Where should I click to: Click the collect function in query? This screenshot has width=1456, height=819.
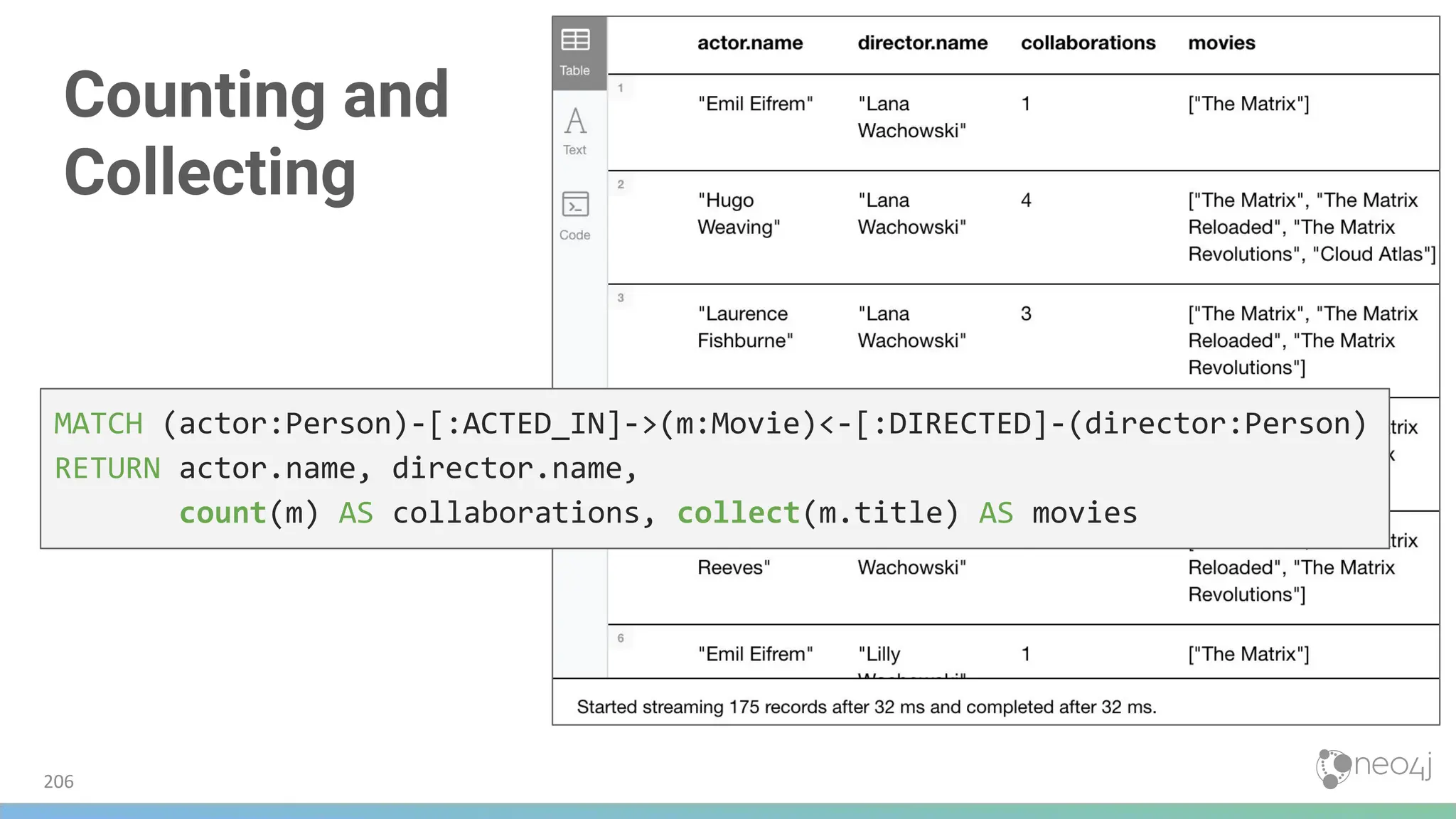738,513
